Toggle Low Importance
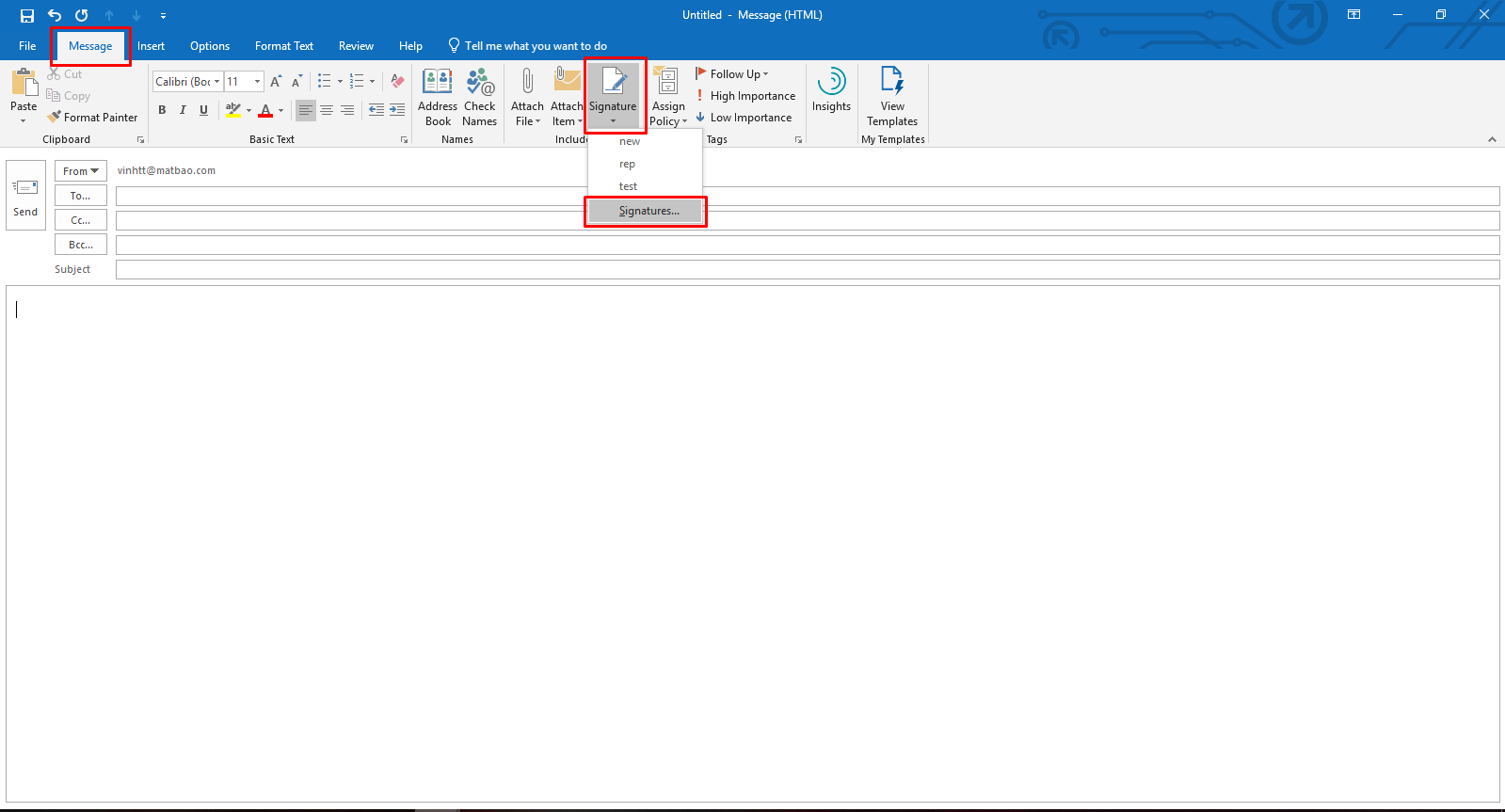1505x812 pixels. 744,118
